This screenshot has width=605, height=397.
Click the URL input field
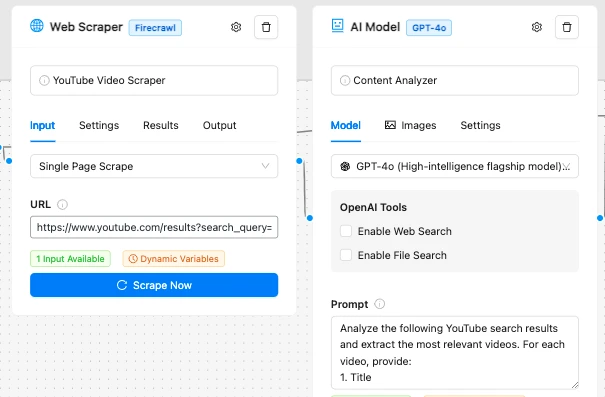154,227
